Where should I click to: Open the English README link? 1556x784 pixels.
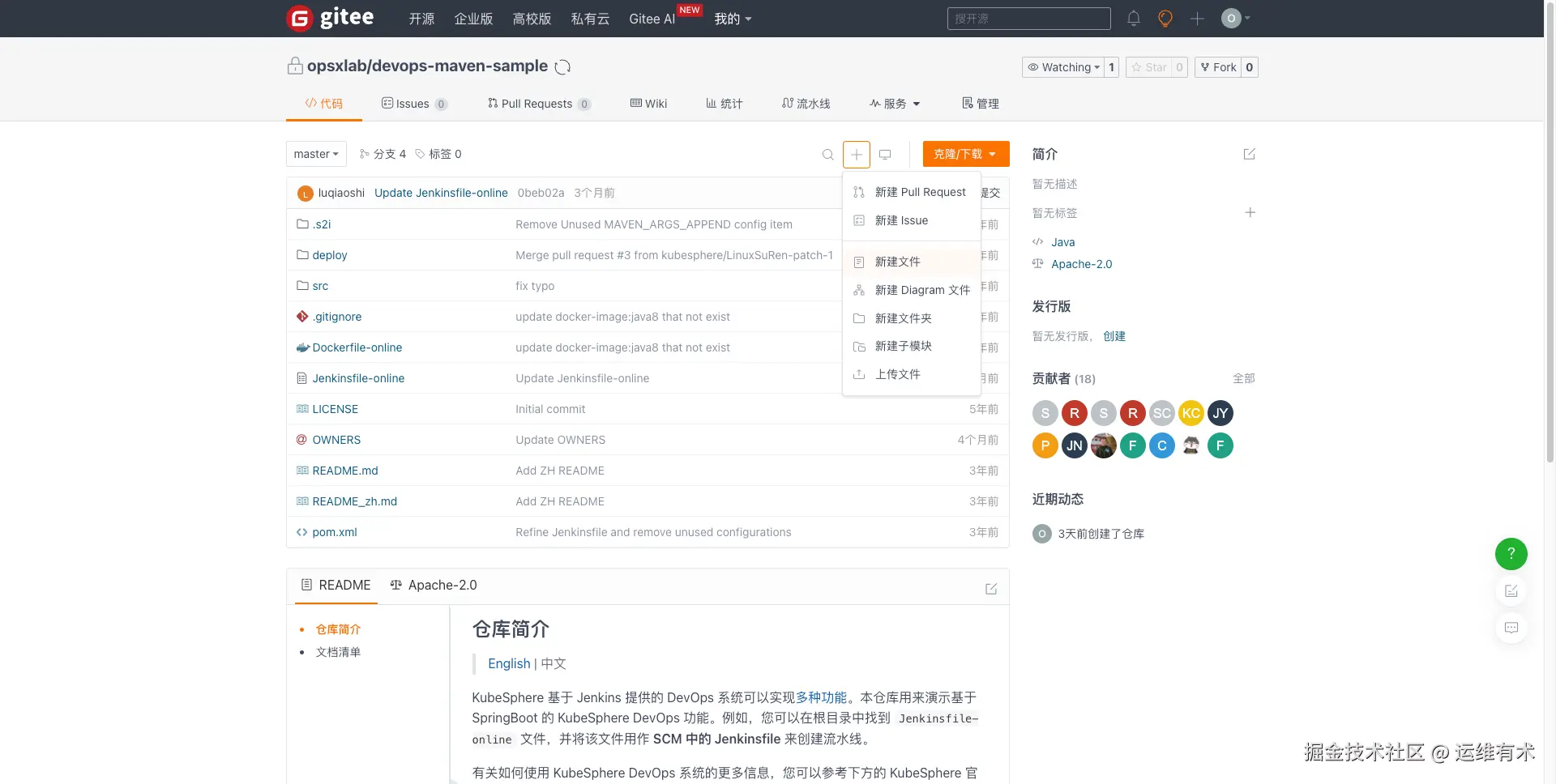tap(508, 663)
